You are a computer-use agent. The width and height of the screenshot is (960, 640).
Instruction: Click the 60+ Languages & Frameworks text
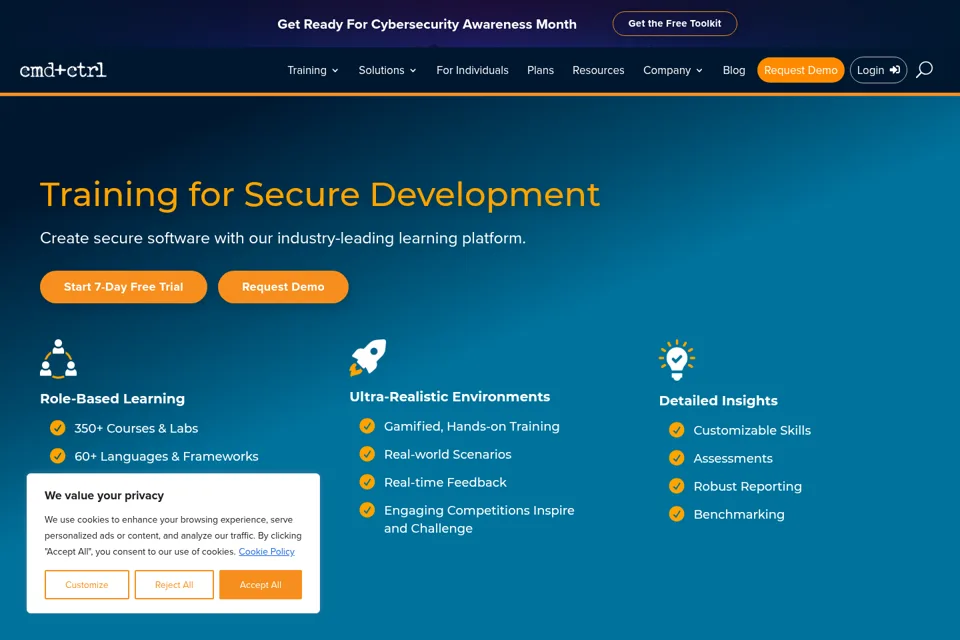click(166, 456)
